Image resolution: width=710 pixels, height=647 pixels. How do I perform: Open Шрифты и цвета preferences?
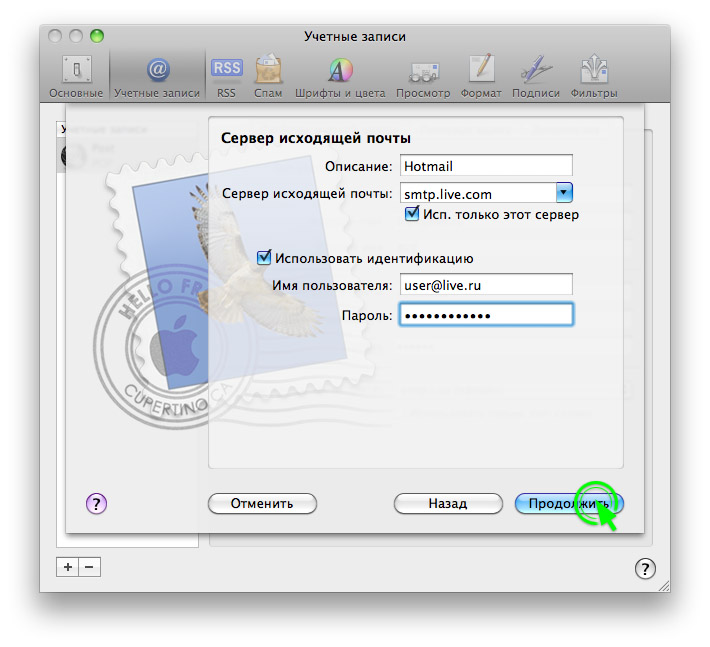click(x=340, y=75)
